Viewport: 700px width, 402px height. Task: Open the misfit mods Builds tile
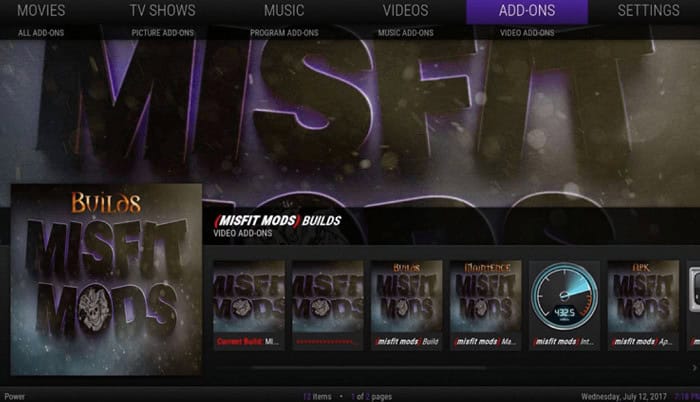[x=407, y=305]
